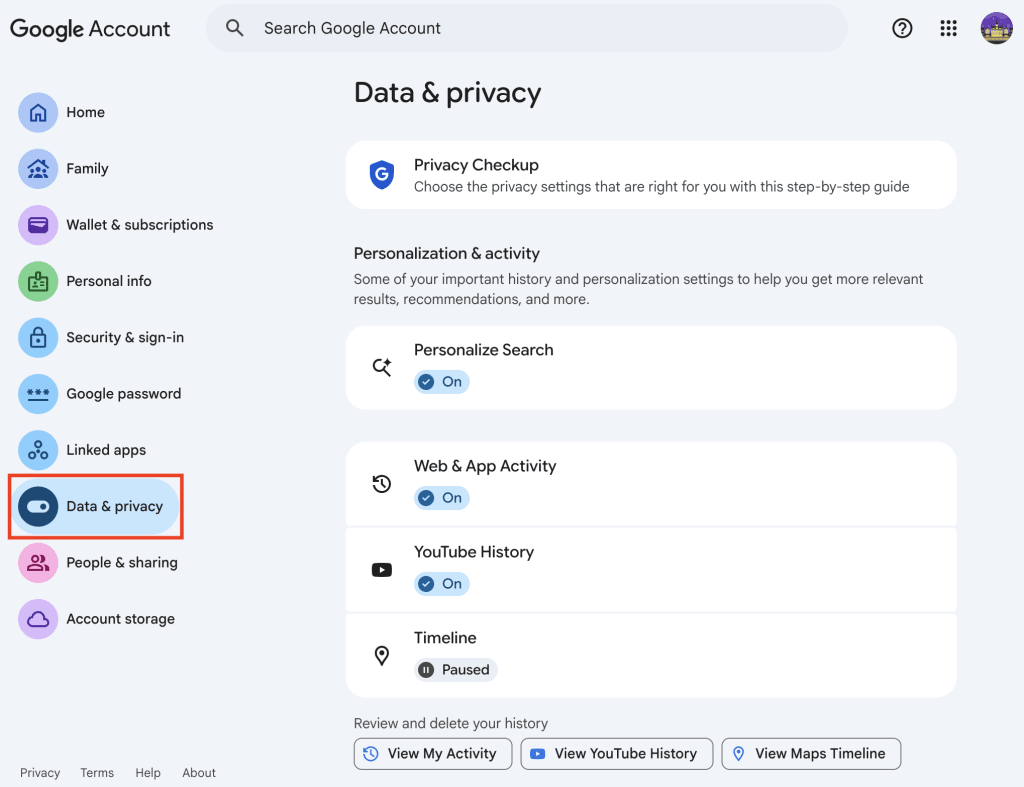Click the Home sidebar icon
The image size is (1024, 787).
click(38, 112)
